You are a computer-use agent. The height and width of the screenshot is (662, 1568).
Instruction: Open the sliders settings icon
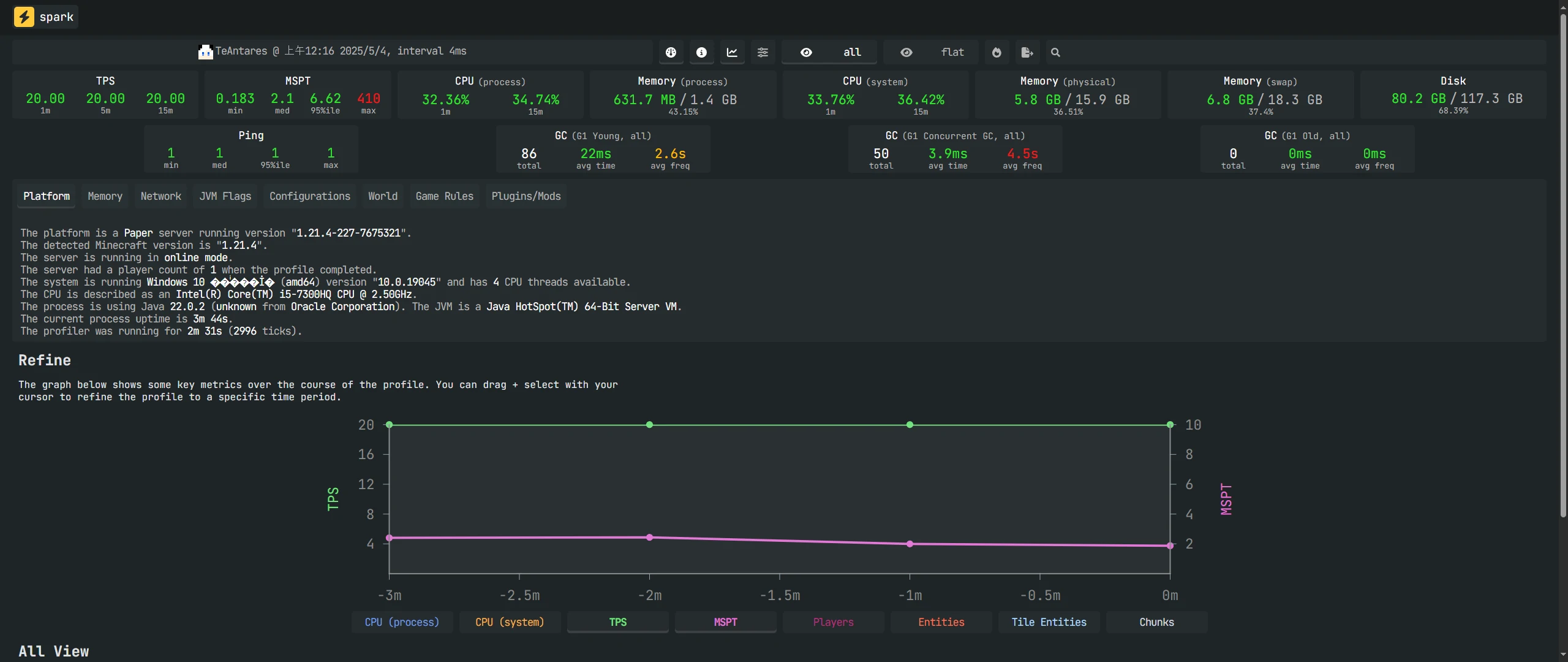[x=763, y=53]
